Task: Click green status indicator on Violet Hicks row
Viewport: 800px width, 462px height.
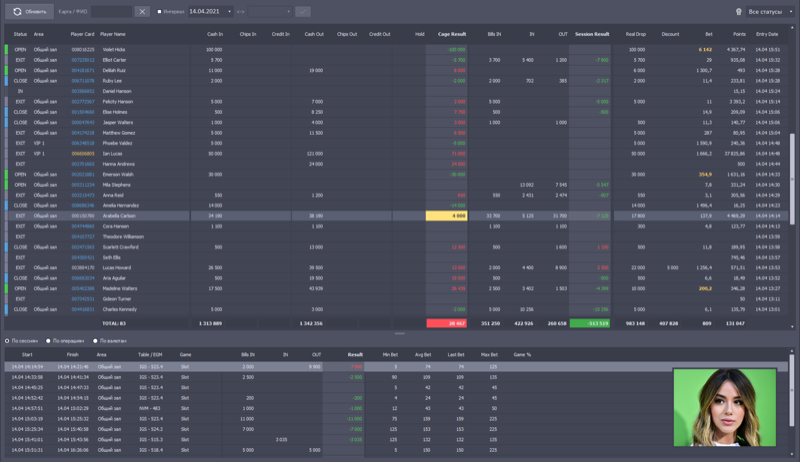Action: click(6, 48)
